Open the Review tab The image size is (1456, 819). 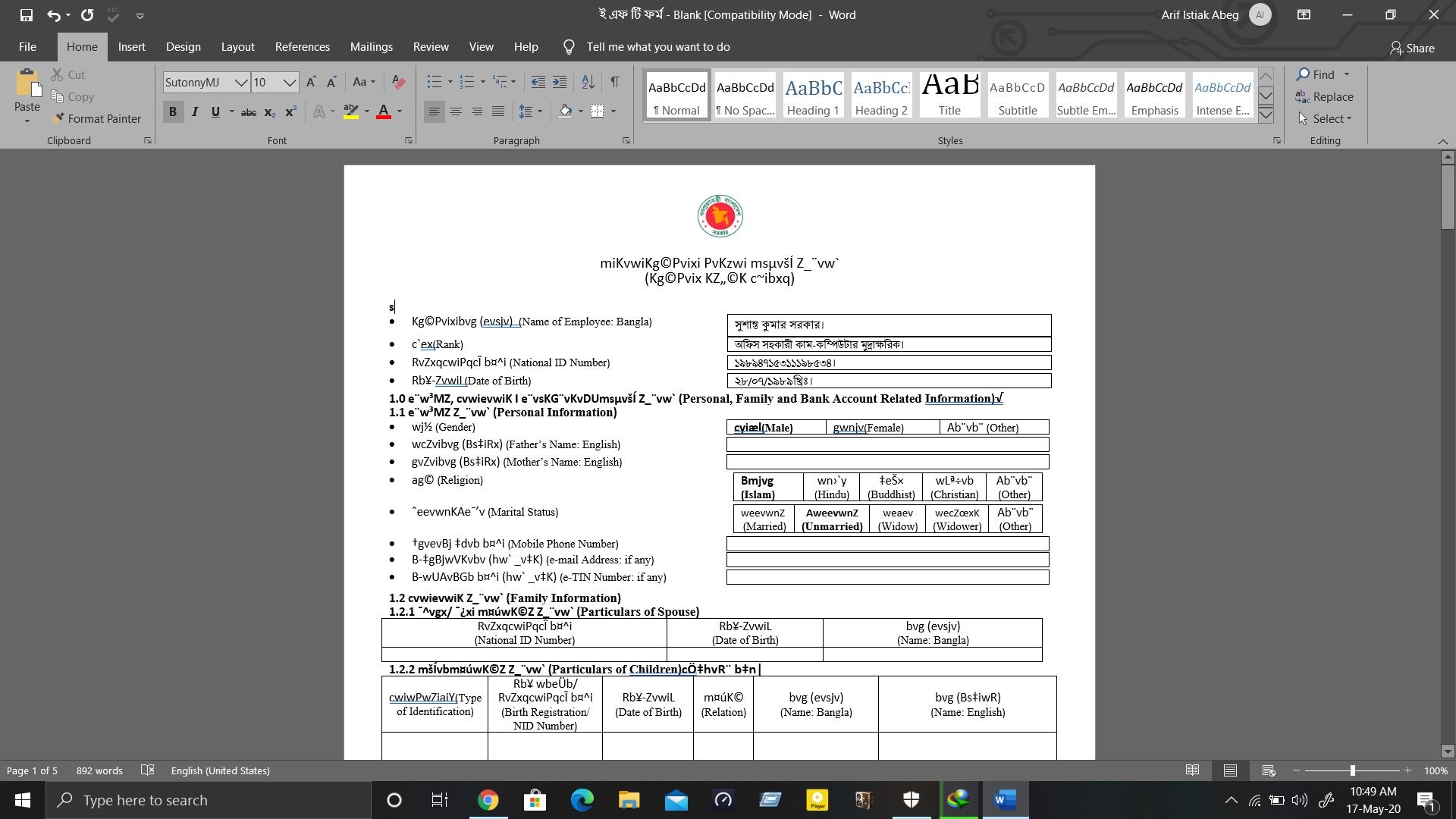pyautogui.click(x=431, y=47)
